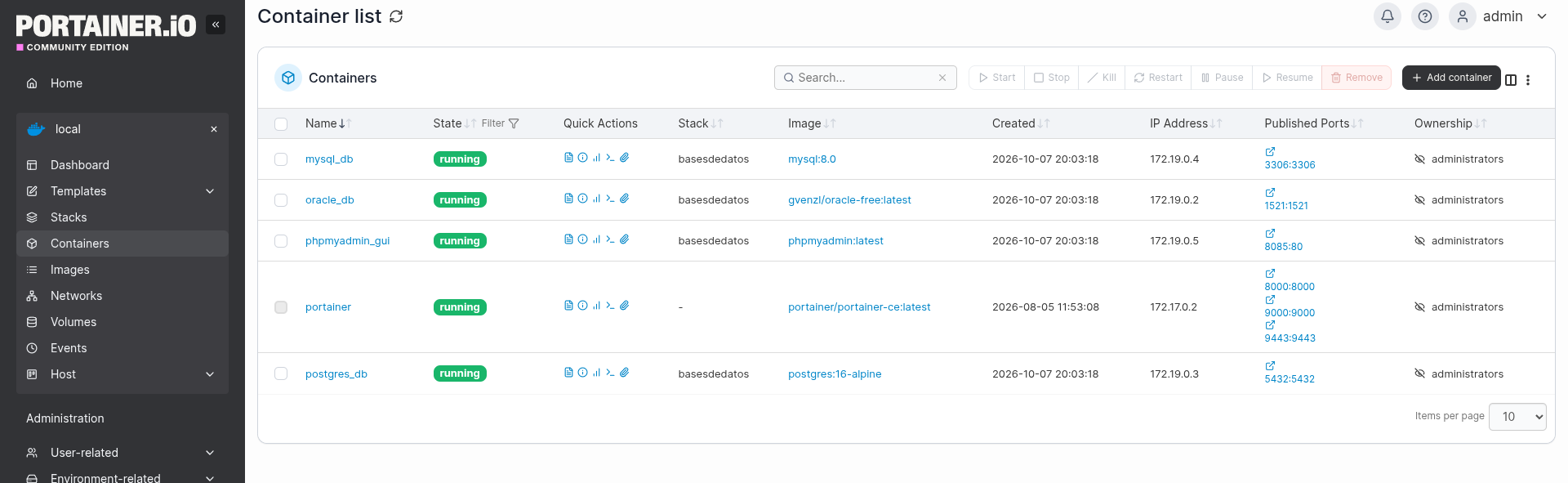Expand the Host menu
The width and height of the screenshot is (1568, 483).
(122, 374)
